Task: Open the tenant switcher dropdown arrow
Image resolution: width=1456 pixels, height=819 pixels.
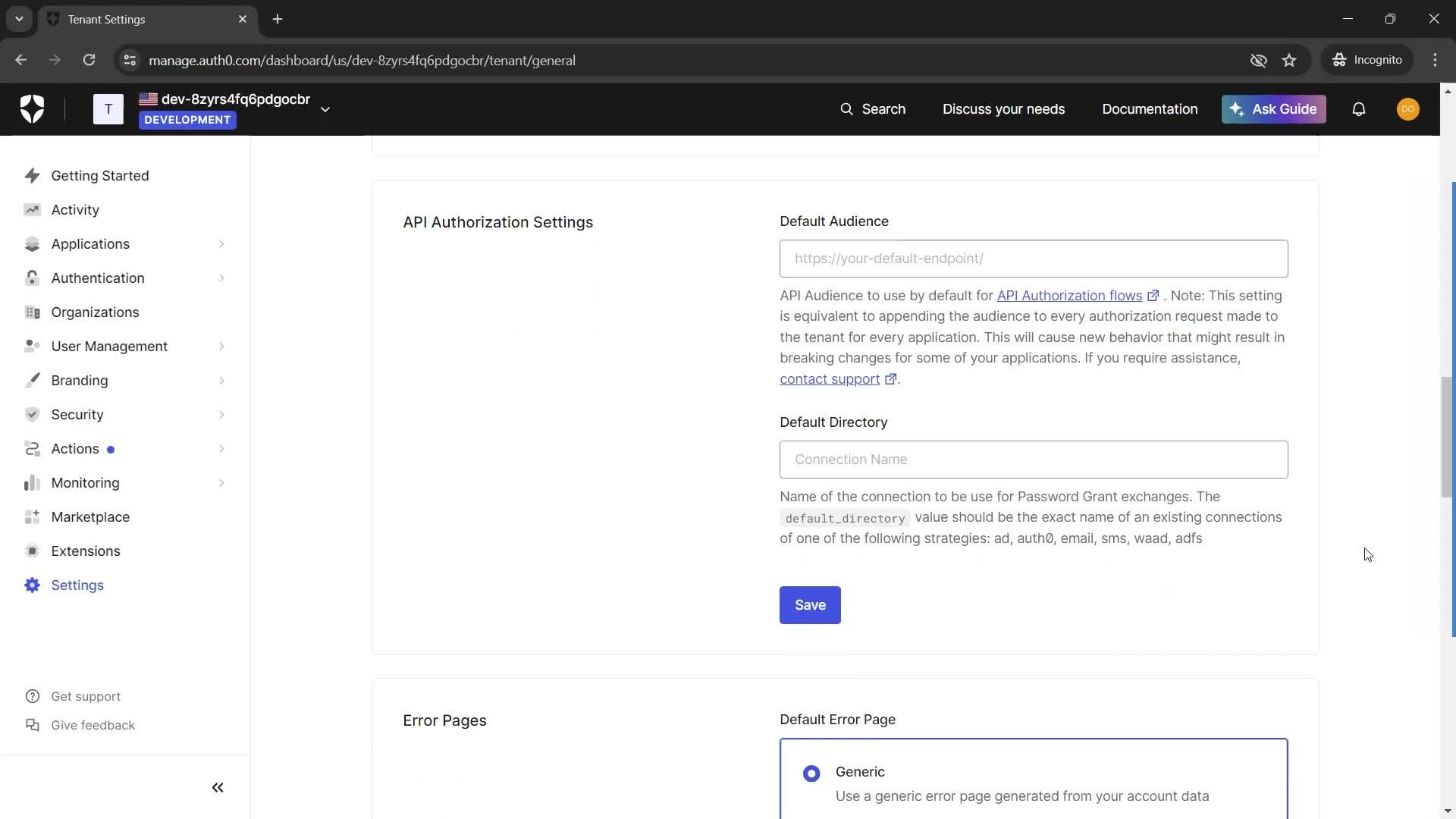Action: 325,109
